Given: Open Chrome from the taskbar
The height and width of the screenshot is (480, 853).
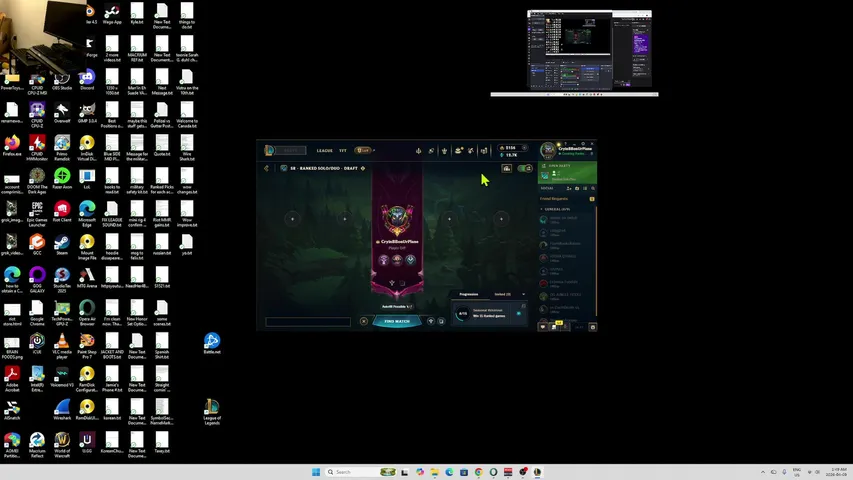Looking at the screenshot, I should pos(479,472).
